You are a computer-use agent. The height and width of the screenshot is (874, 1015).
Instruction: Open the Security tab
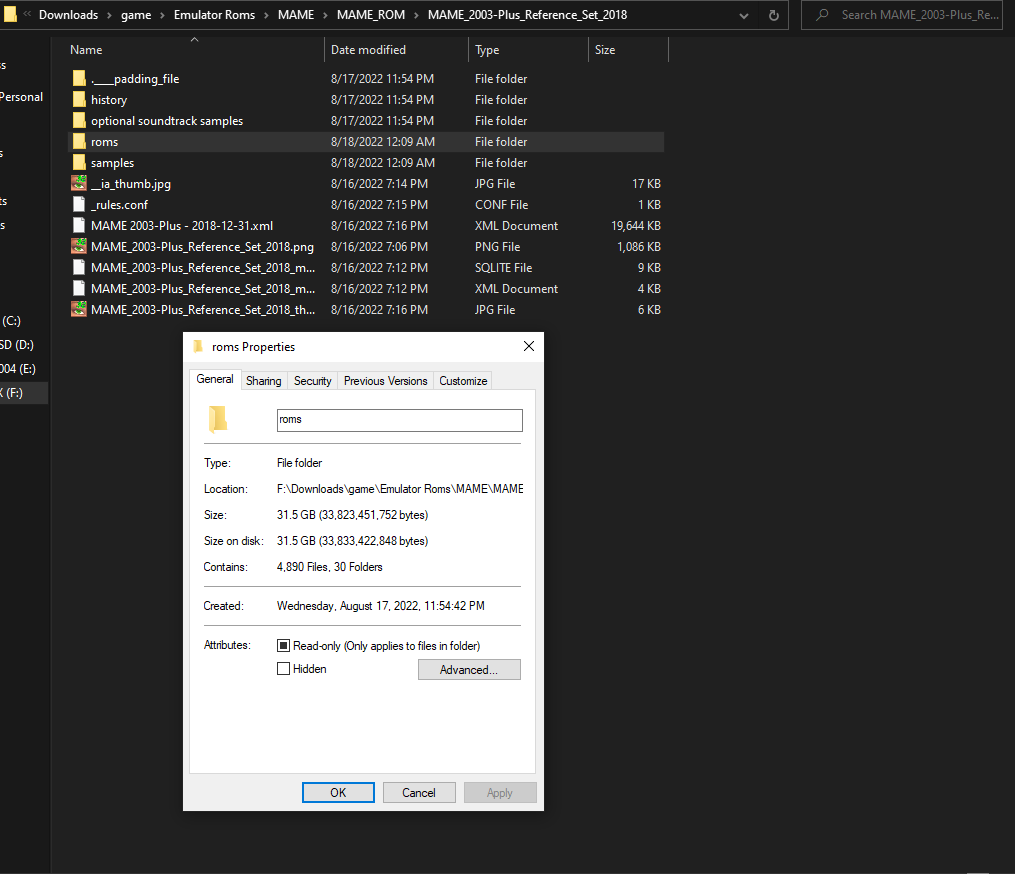313,381
